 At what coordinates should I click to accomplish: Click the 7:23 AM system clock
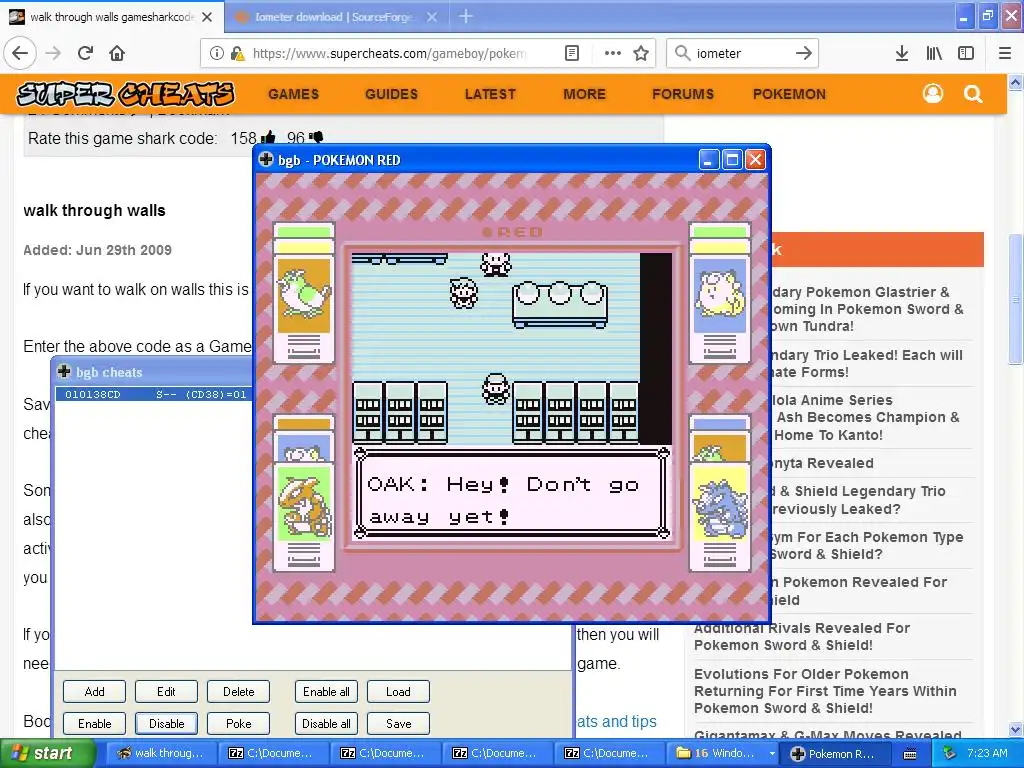coord(987,753)
